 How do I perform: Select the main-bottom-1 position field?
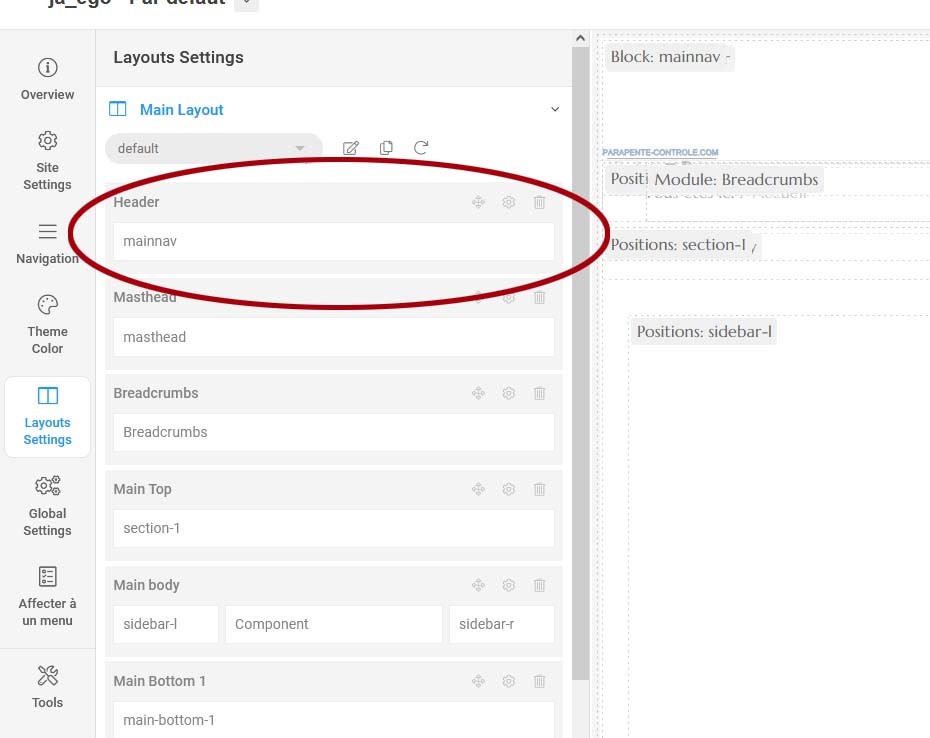[334, 720]
